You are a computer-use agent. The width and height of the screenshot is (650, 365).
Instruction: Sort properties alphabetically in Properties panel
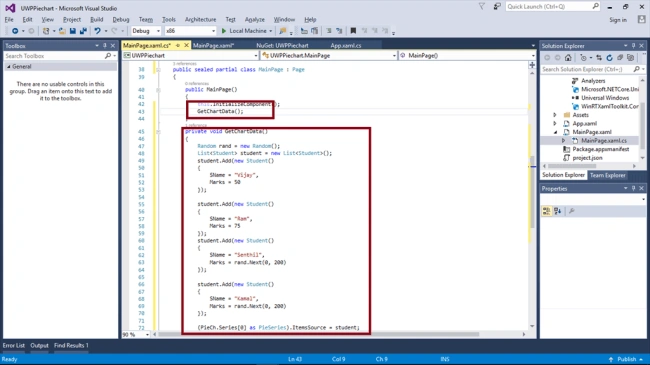pos(558,211)
